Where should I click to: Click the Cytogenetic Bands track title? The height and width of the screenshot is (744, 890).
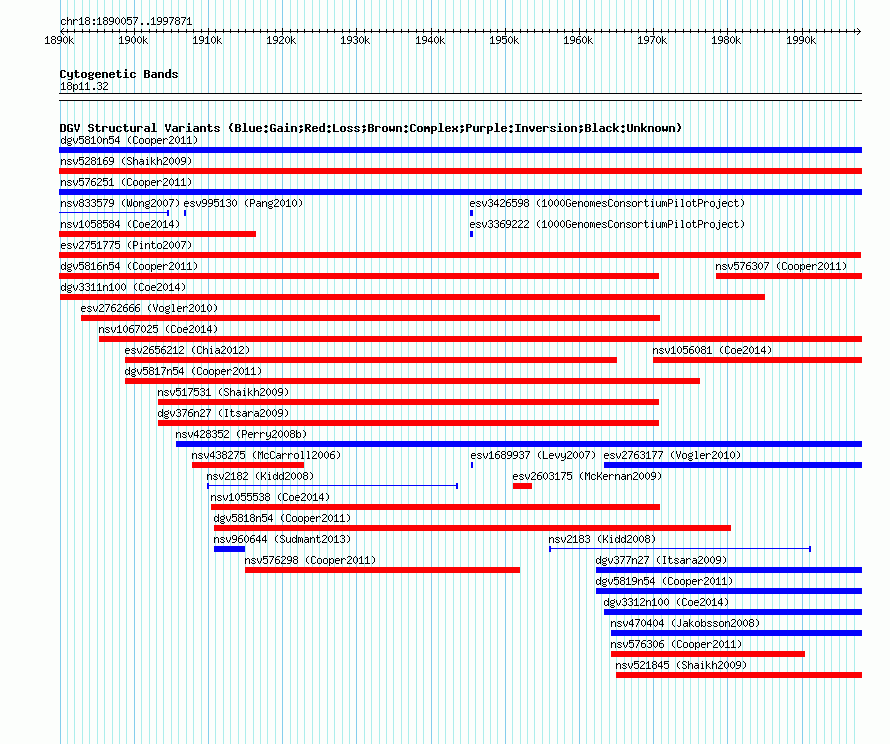point(119,74)
